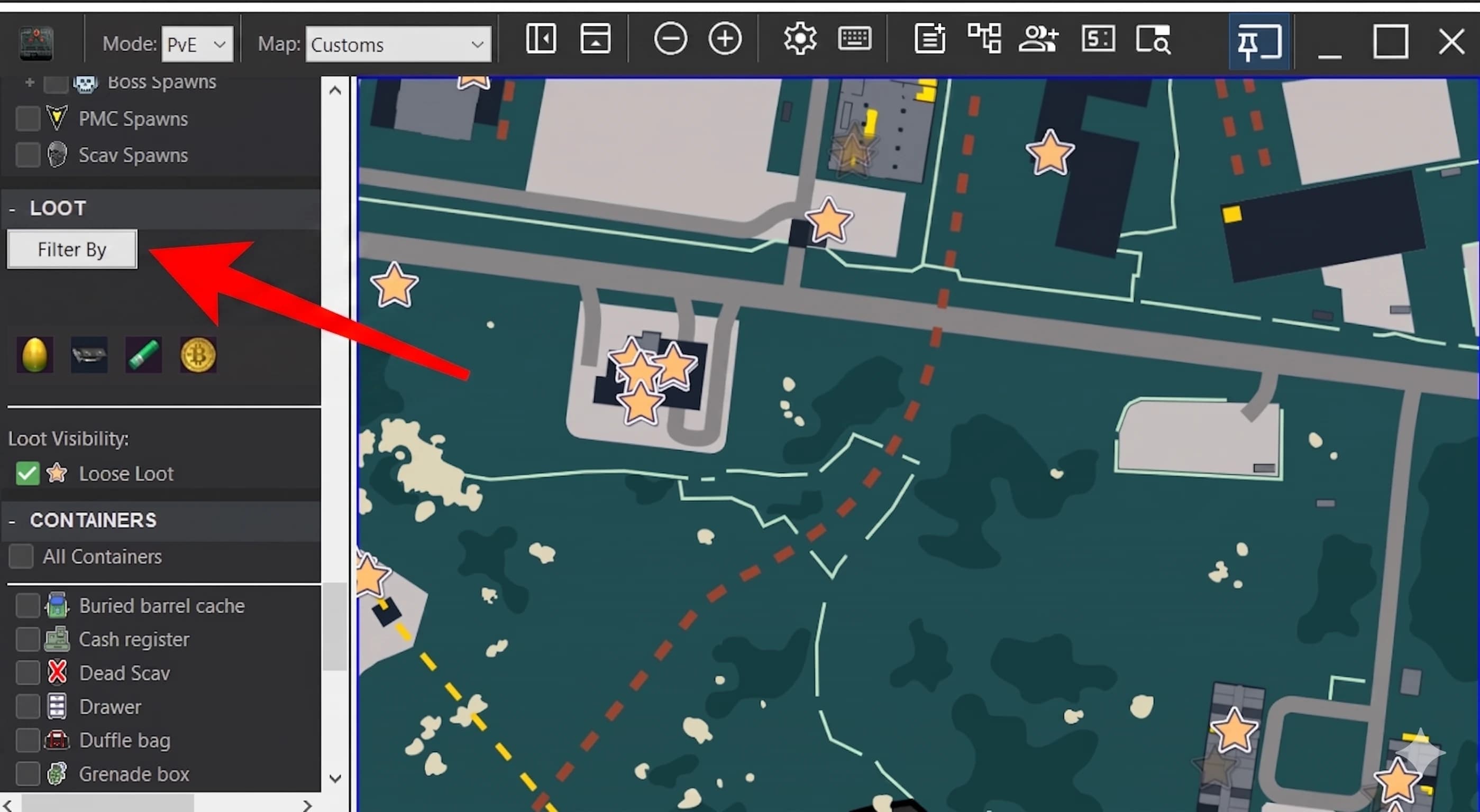
Task: Click the Filter By button
Action: (72, 249)
